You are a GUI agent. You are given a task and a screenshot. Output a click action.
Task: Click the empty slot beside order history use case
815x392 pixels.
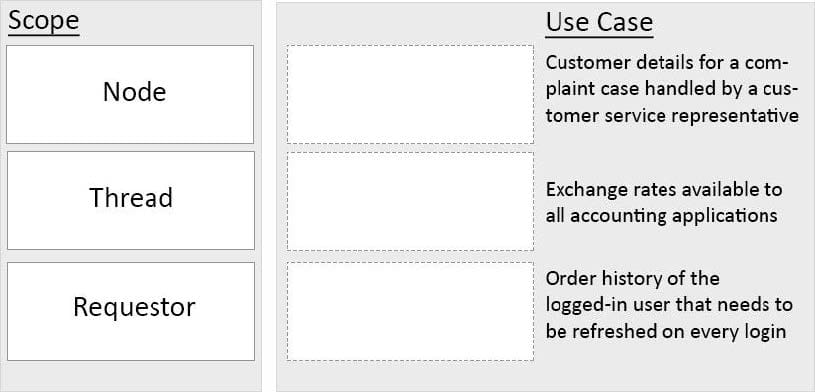410,311
